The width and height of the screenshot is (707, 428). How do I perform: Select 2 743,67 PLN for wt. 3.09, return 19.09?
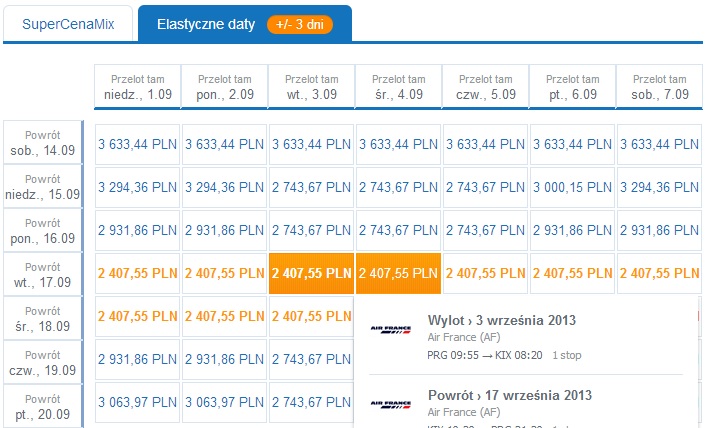tap(312, 359)
